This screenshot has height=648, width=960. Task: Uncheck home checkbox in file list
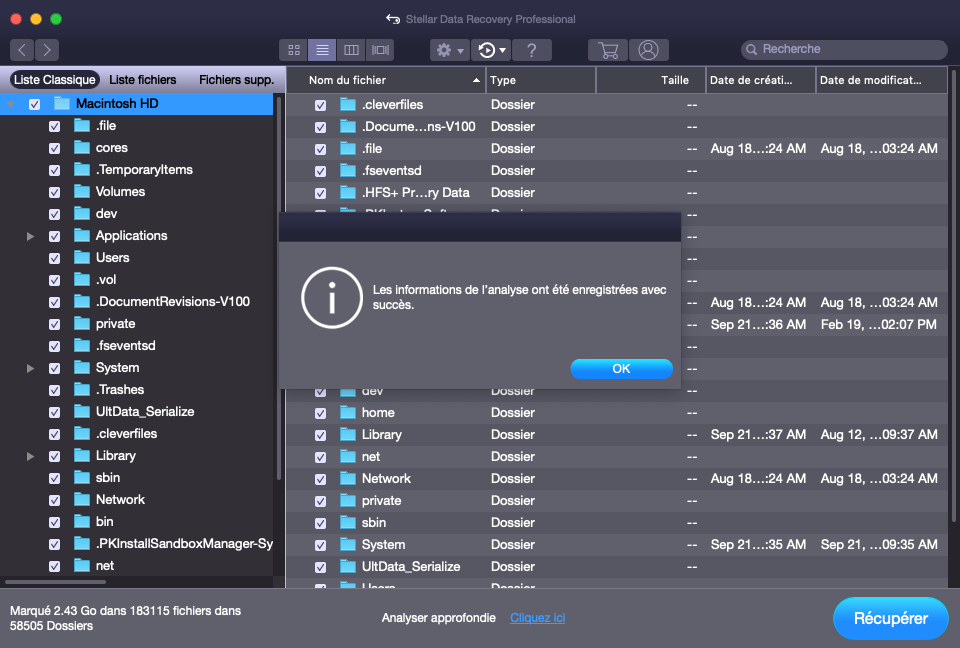pos(320,413)
